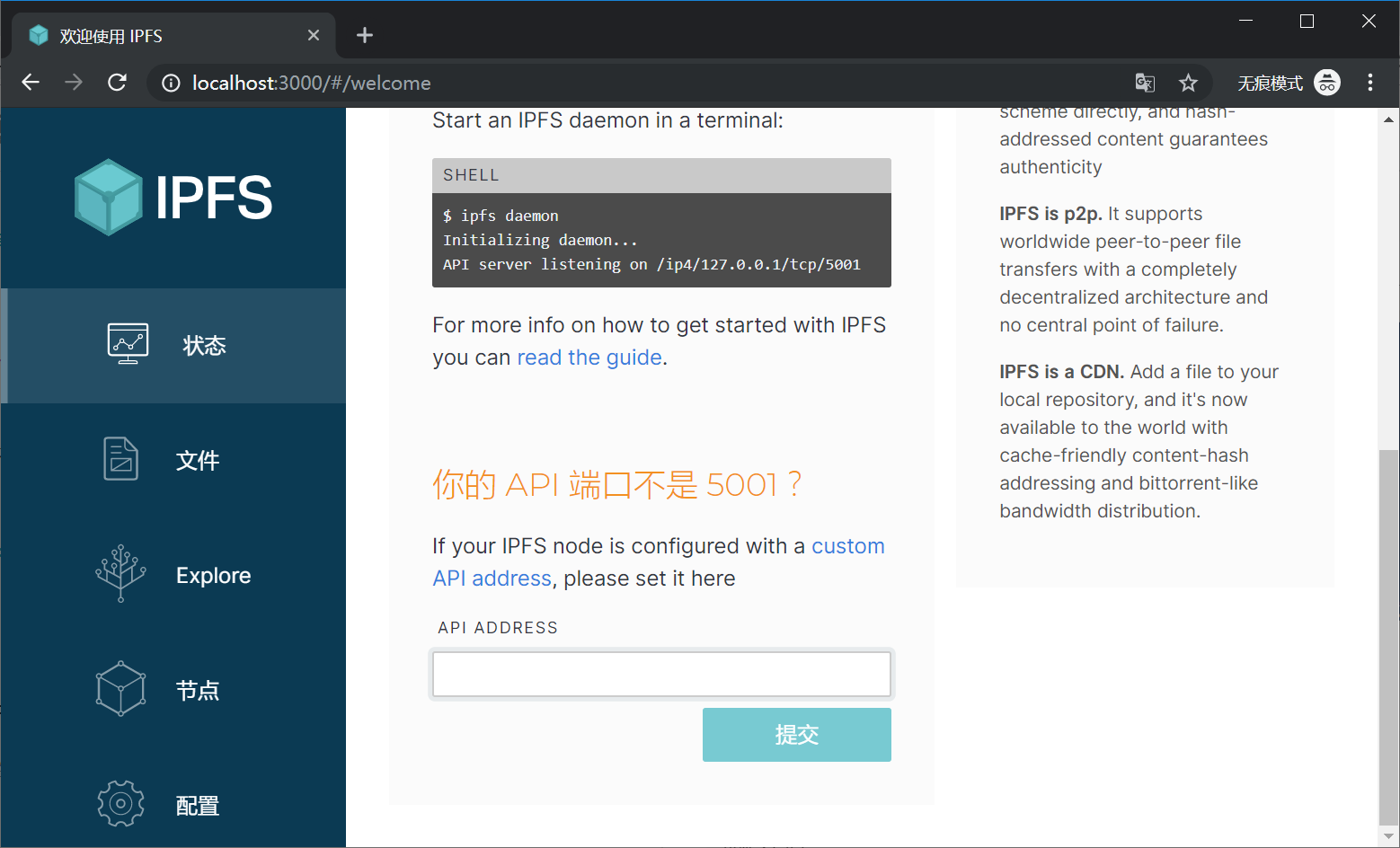Open a new tab with plus button
The image size is (1400, 848).
click(364, 35)
